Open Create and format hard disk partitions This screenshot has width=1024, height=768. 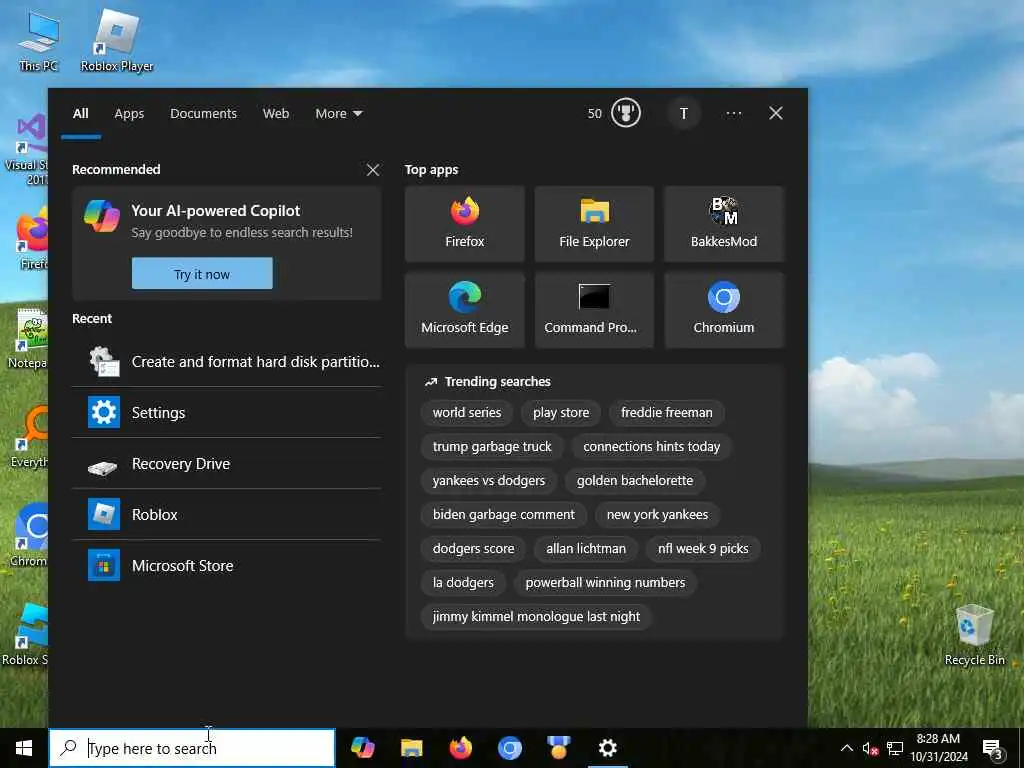click(x=227, y=362)
